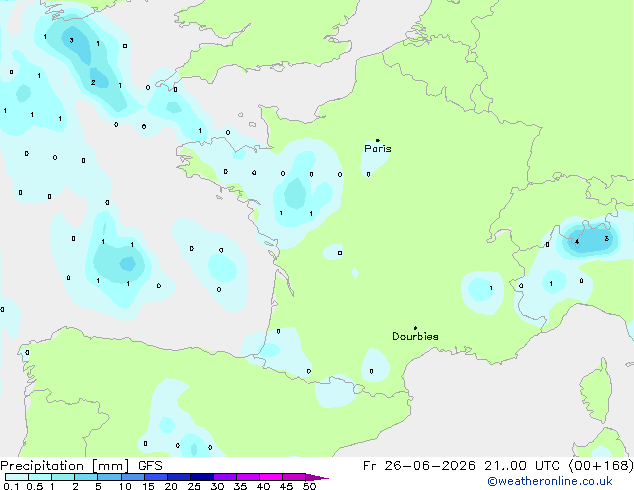
Task: Select the 10–15 mm blue legend swatch
Action: pyautogui.click(x=133, y=477)
